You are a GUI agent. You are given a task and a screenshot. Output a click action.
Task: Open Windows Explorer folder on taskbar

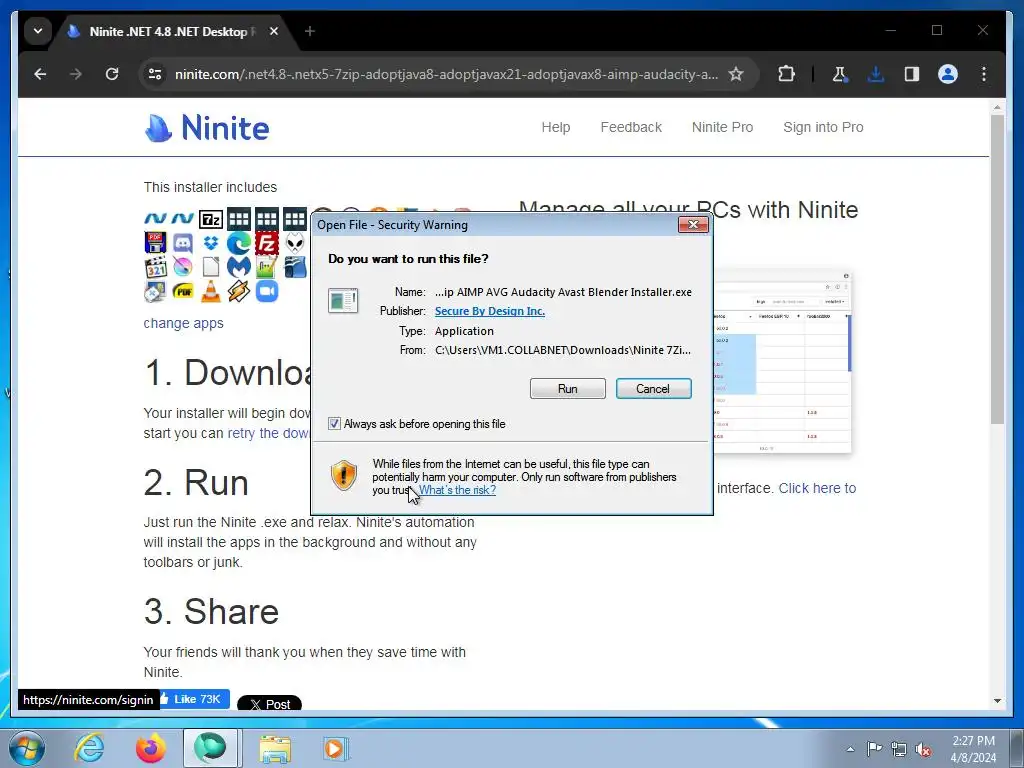pyautogui.click(x=275, y=748)
